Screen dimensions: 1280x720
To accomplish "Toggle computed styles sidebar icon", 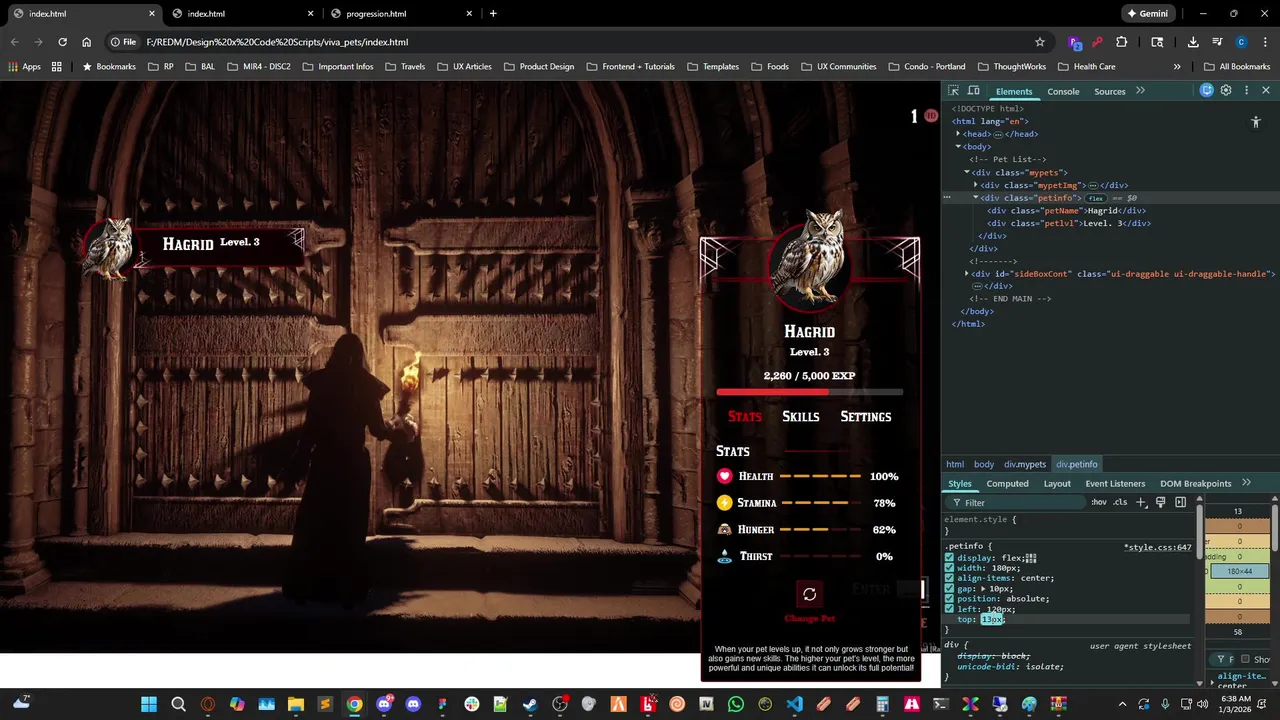I will pos(1180,502).
